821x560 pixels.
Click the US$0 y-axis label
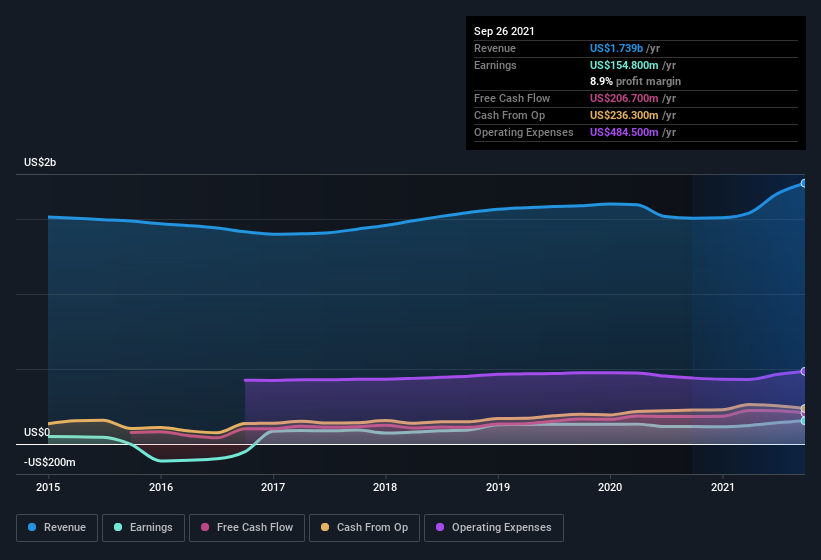click(37, 432)
